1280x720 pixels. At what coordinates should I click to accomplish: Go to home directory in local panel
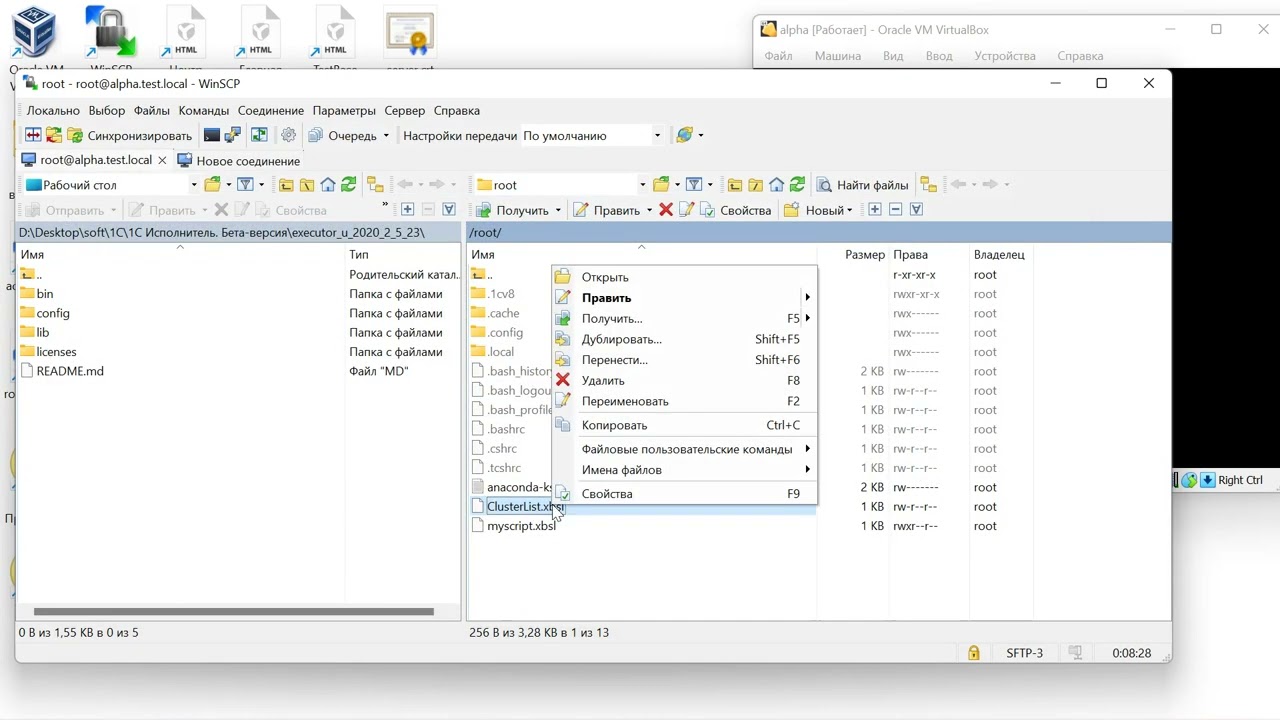tap(328, 184)
